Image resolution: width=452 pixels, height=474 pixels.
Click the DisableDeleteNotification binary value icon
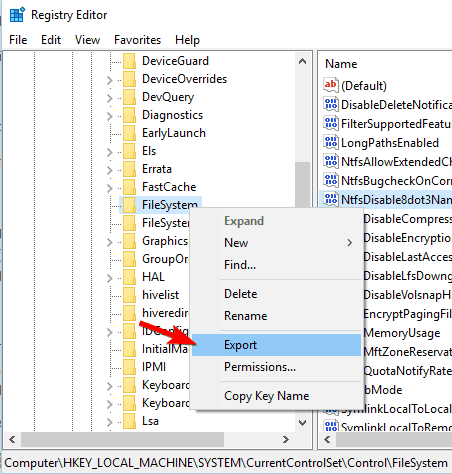click(x=331, y=104)
